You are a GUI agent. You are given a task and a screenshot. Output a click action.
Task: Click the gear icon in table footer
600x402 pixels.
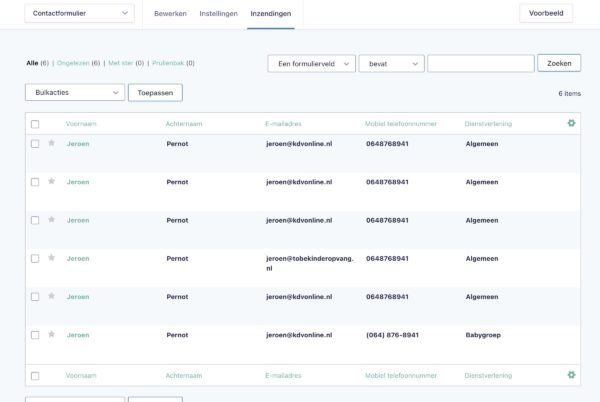571,375
